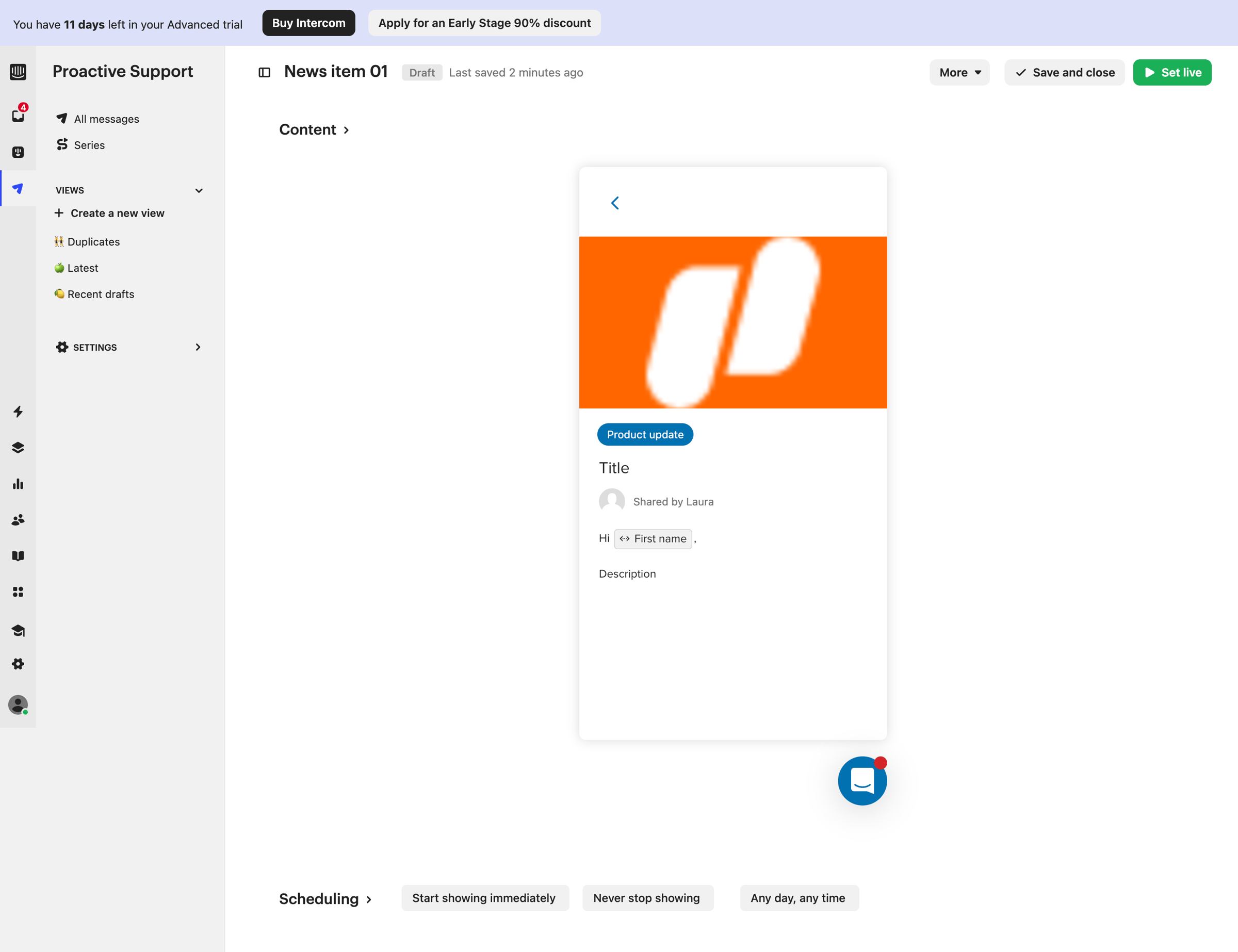Open the Automation lightning bolt icon
The width and height of the screenshot is (1238, 952).
click(x=18, y=412)
